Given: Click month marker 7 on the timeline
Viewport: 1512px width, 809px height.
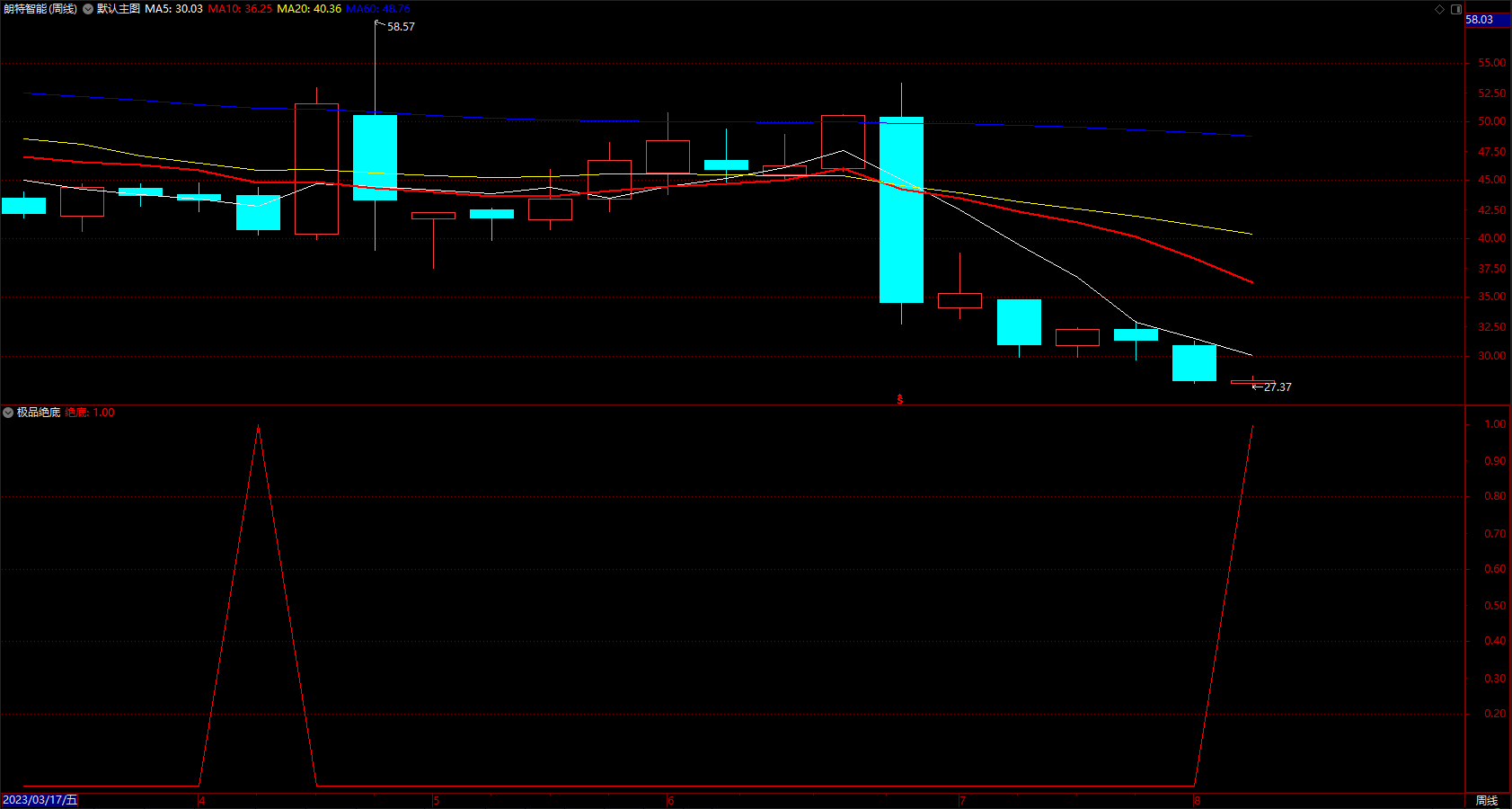Looking at the screenshot, I should click(963, 800).
